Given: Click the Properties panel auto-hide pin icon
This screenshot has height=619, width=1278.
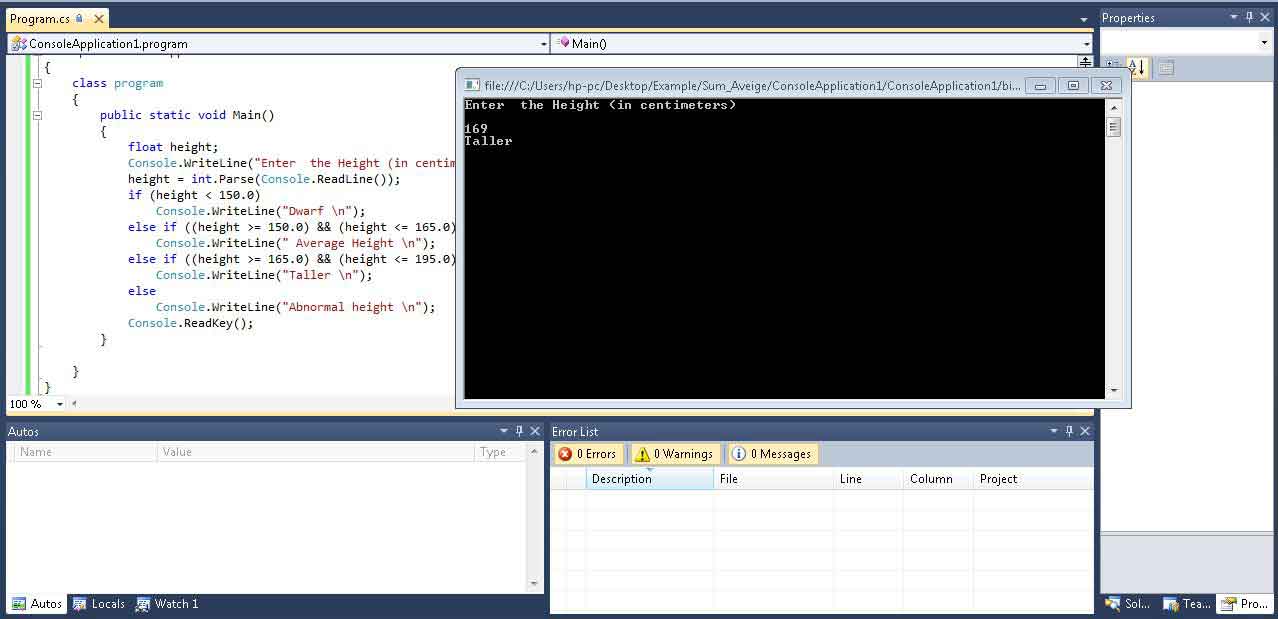Looking at the screenshot, I should (1249, 18).
